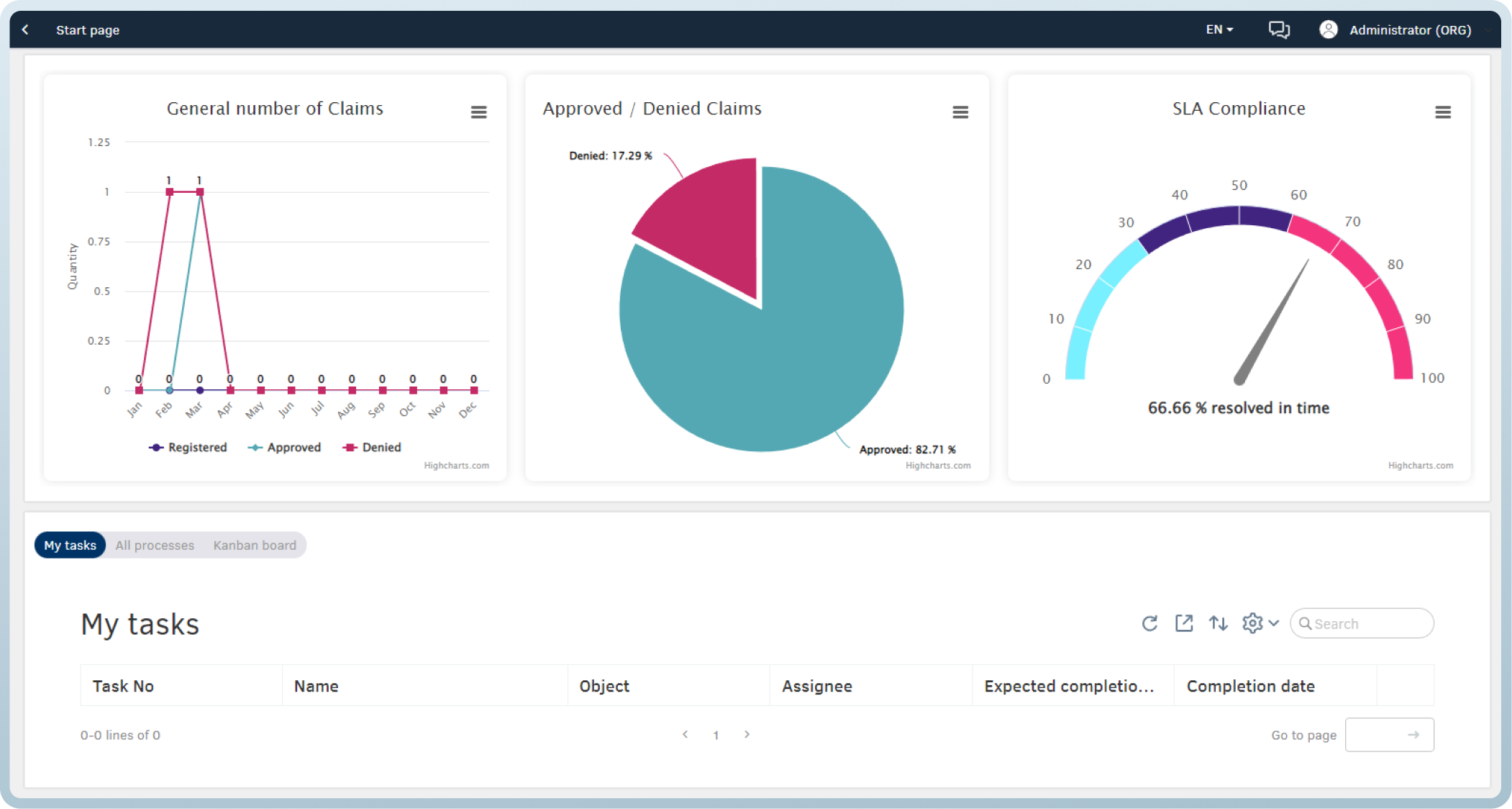Open Approved / Denied Claims chart menu
1512x809 pixels.
(960, 112)
